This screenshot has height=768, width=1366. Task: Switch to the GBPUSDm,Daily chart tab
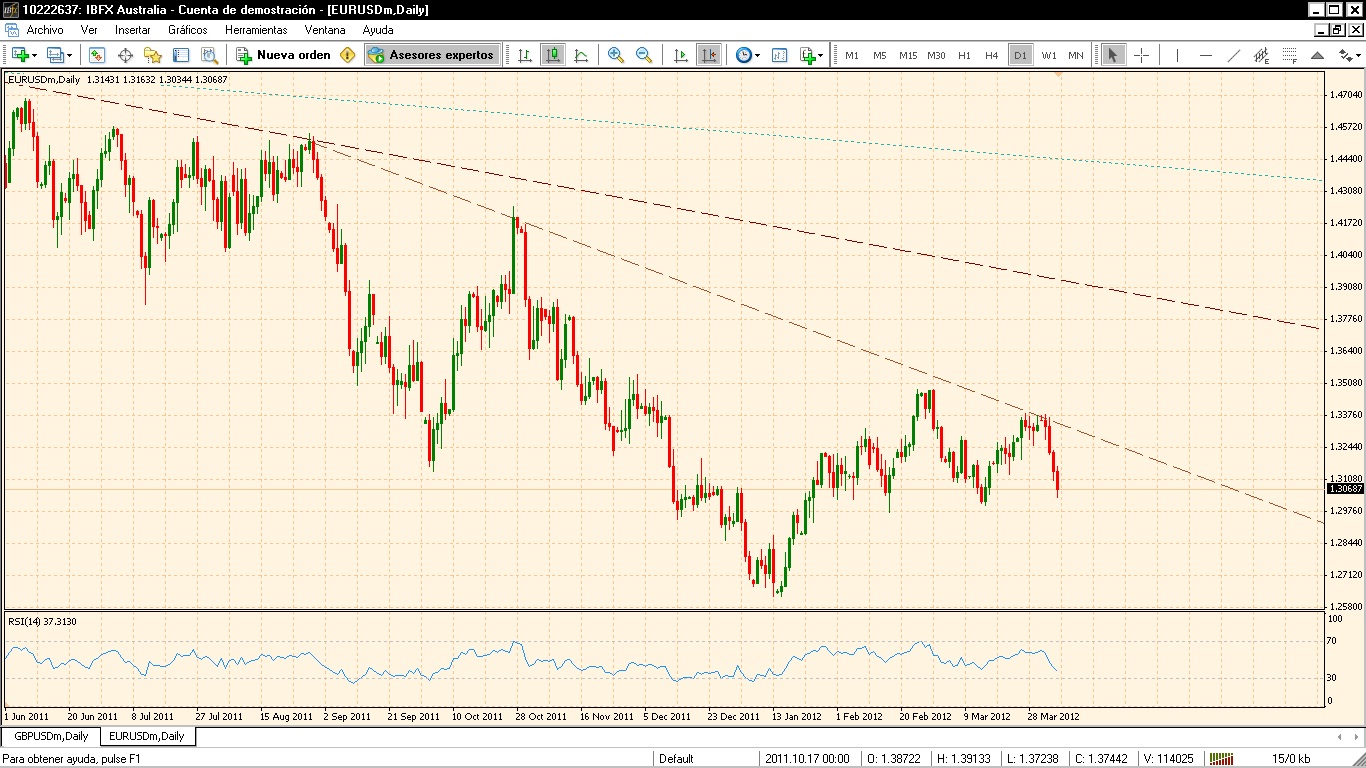51,736
